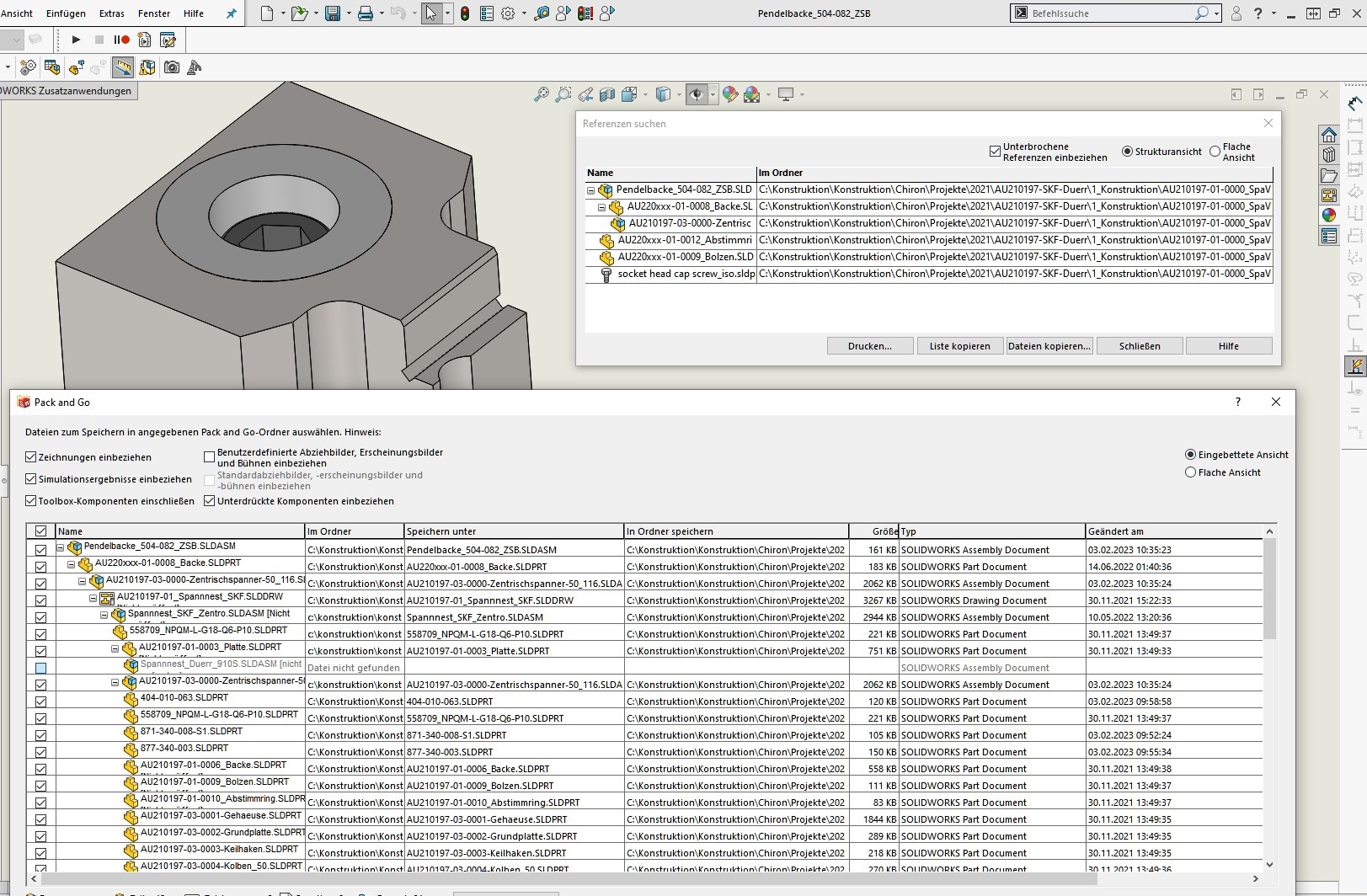This screenshot has height=896, width=1367.
Task: Click the Hide/Show Items eye icon
Action: (x=697, y=94)
